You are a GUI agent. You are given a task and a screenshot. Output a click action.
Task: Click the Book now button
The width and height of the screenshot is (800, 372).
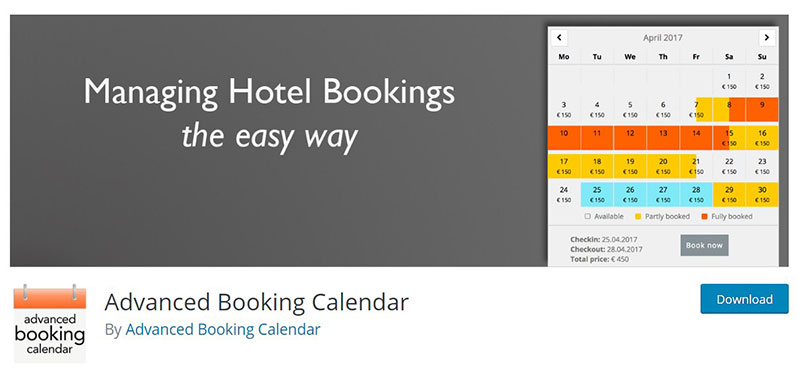pyautogui.click(x=704, y=245)
